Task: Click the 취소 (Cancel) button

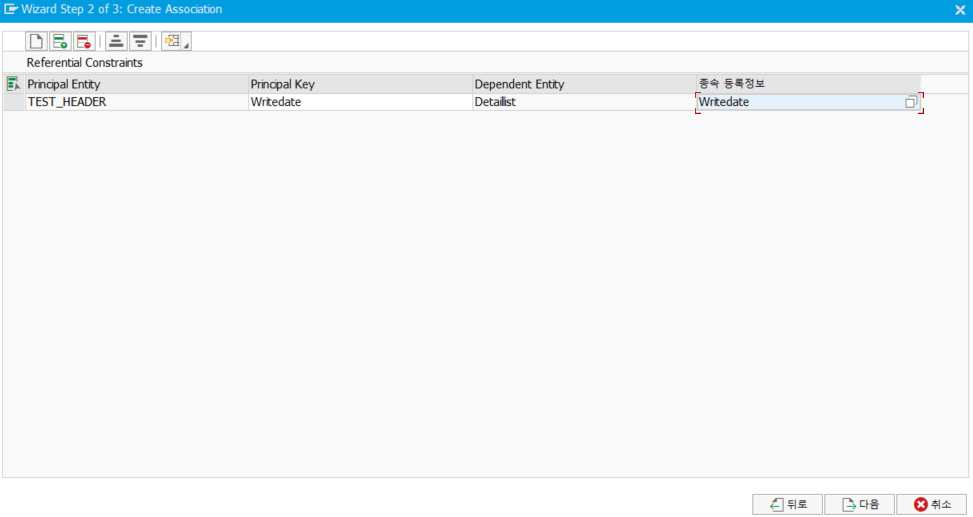Action: (931, 505)
